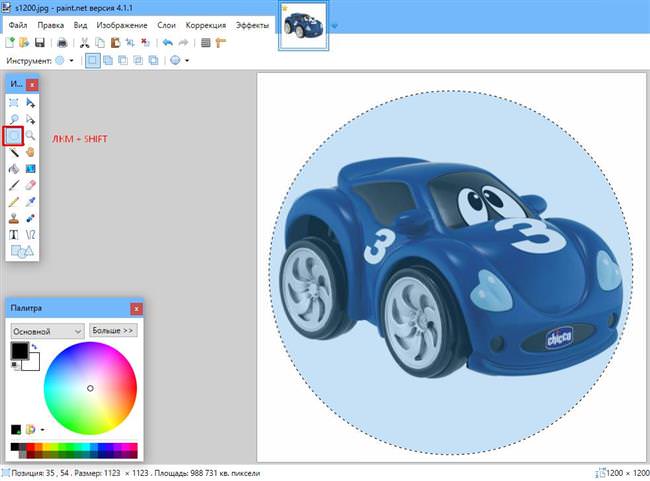This screenshot has width=650, height=481.
Task: Open the Вид menu
Action: click(80, 25)
